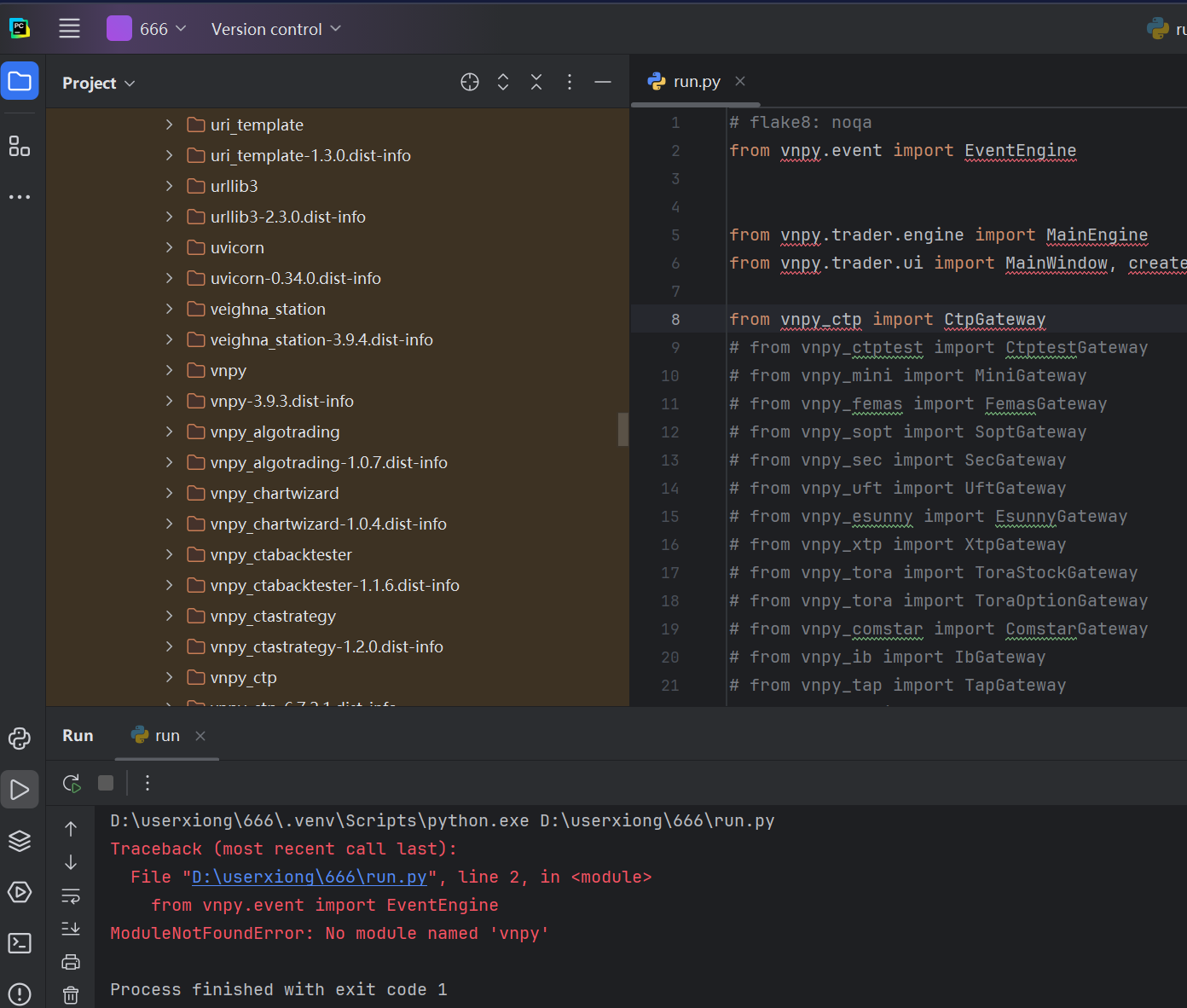1187x1008 pixels.
Task: Expand the vnpy_algotrading folder
Action: [x=169, y=432]
